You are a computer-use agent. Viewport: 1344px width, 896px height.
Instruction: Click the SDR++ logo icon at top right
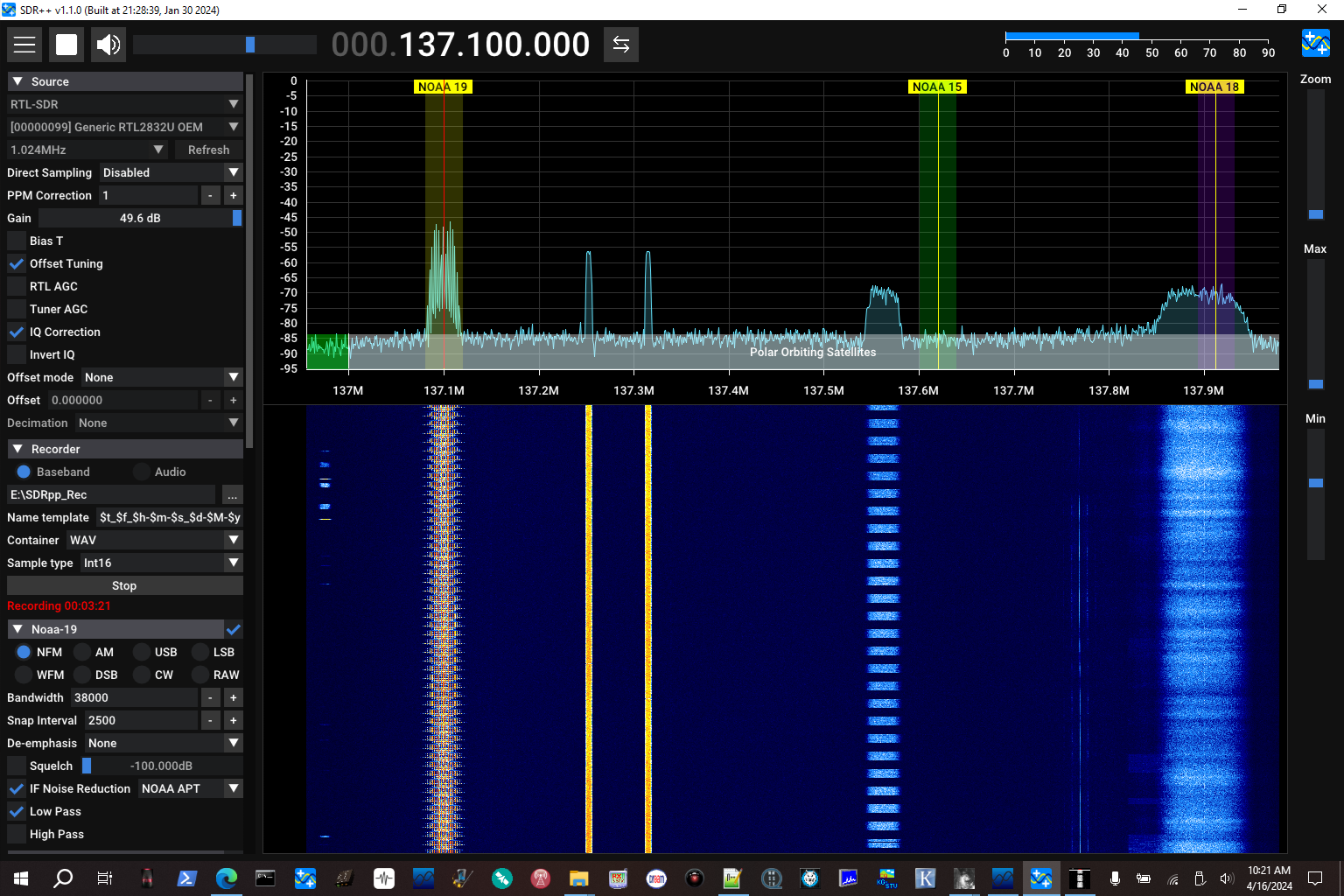1316,43
